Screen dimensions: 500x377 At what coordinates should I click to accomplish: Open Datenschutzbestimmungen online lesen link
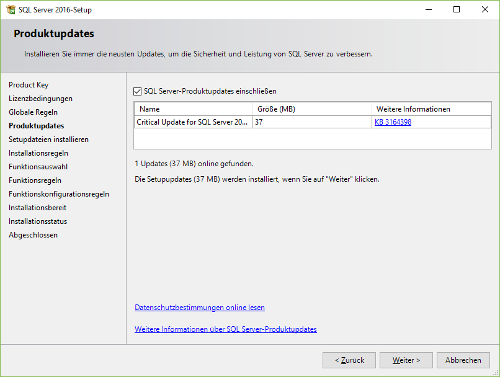(199, 307)
